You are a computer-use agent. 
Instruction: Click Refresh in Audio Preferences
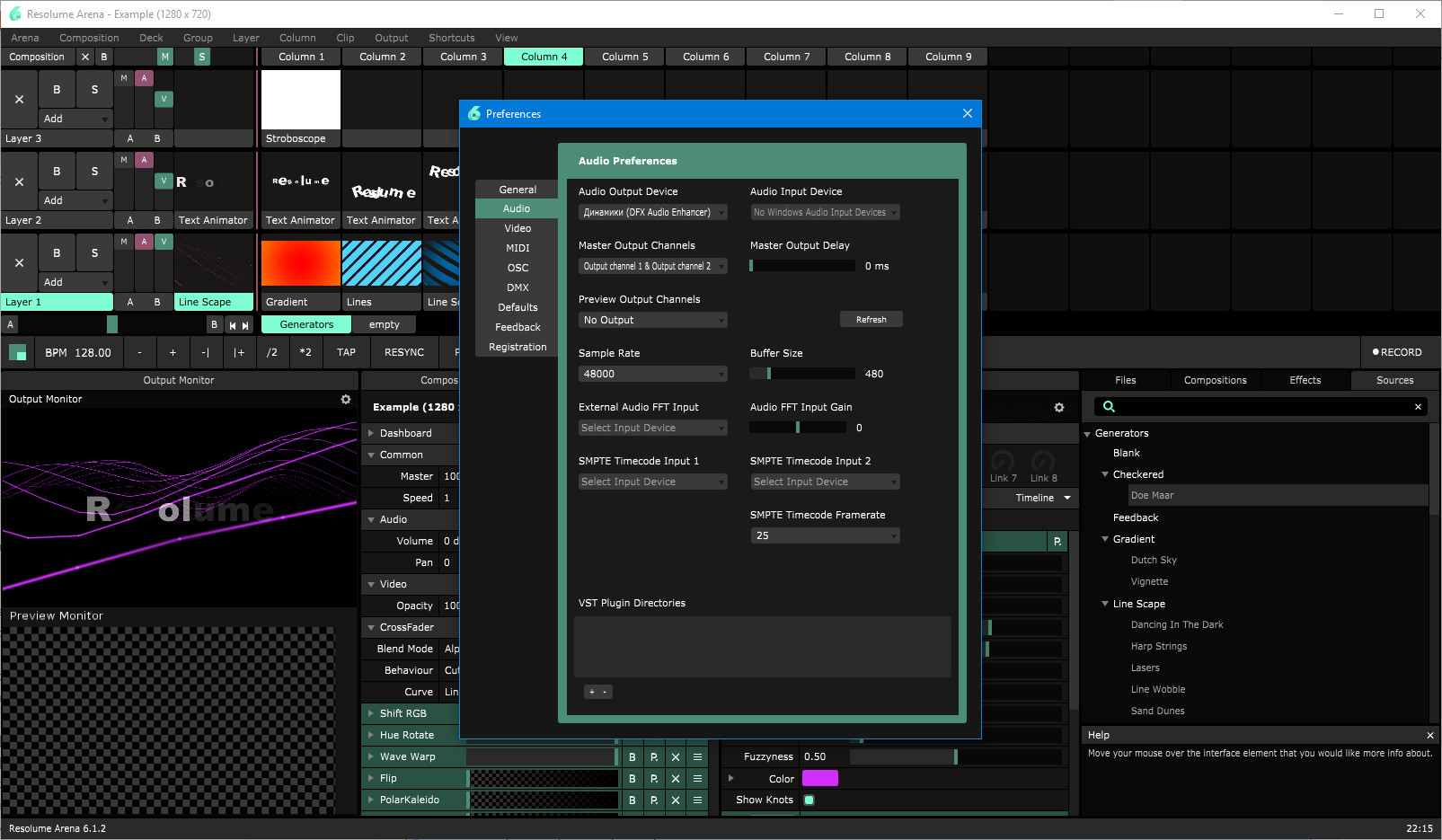tap(871, 320)
